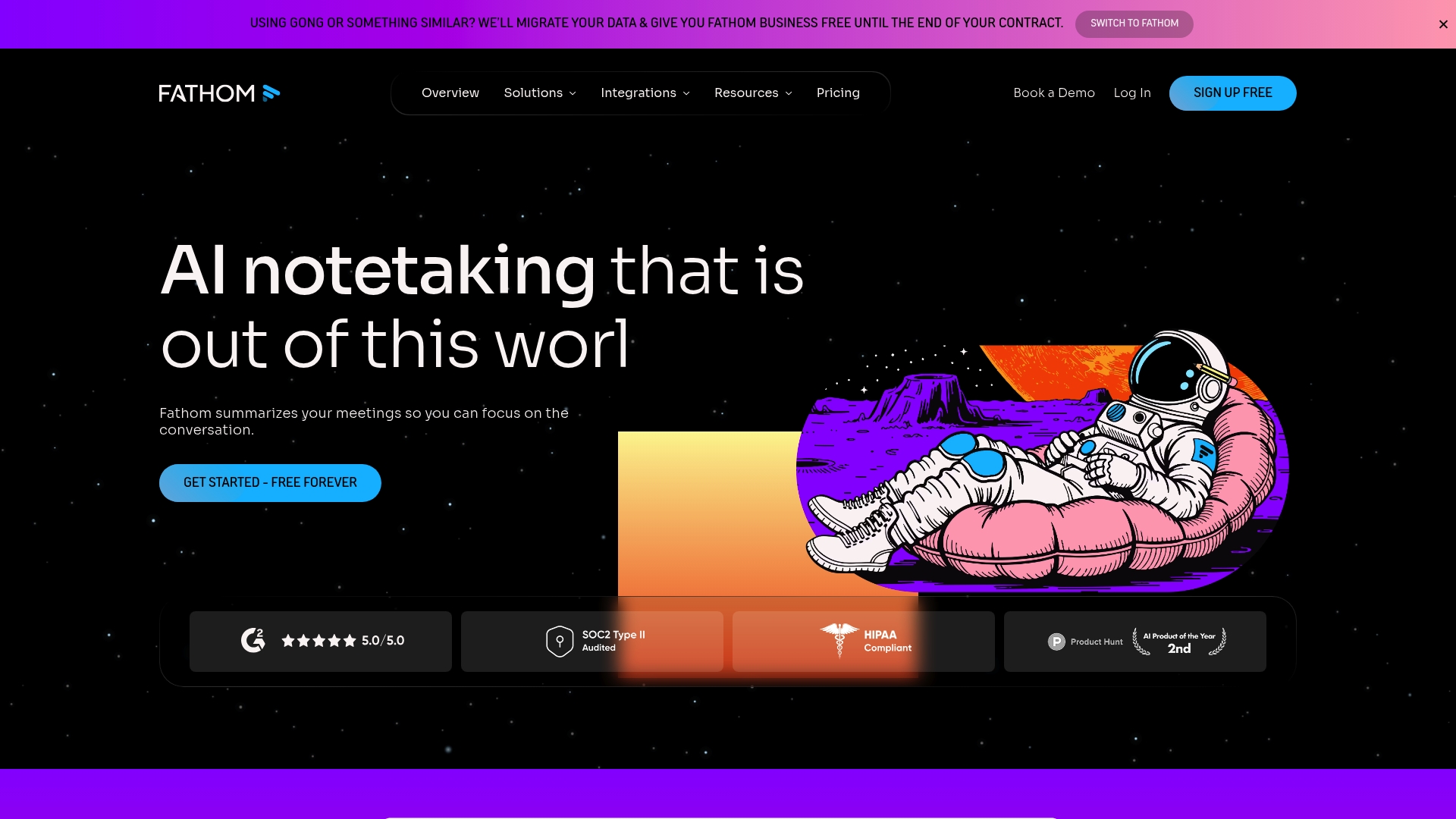Image resolution: width=1456 pixels, height=819 pixels.
Task: Click the Log In link
Action: 1131,93
